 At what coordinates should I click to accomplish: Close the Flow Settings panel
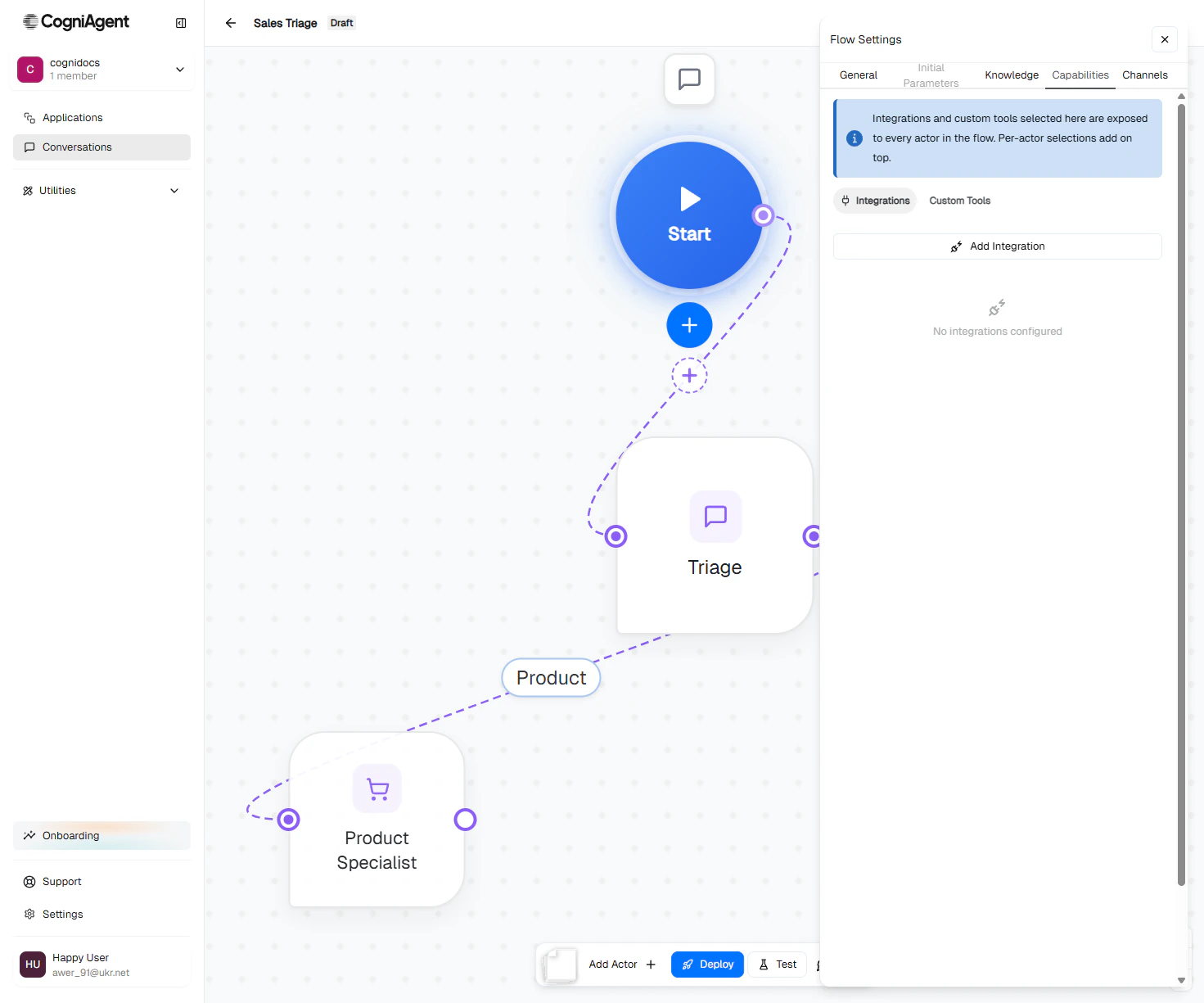tap(1165, 39)
